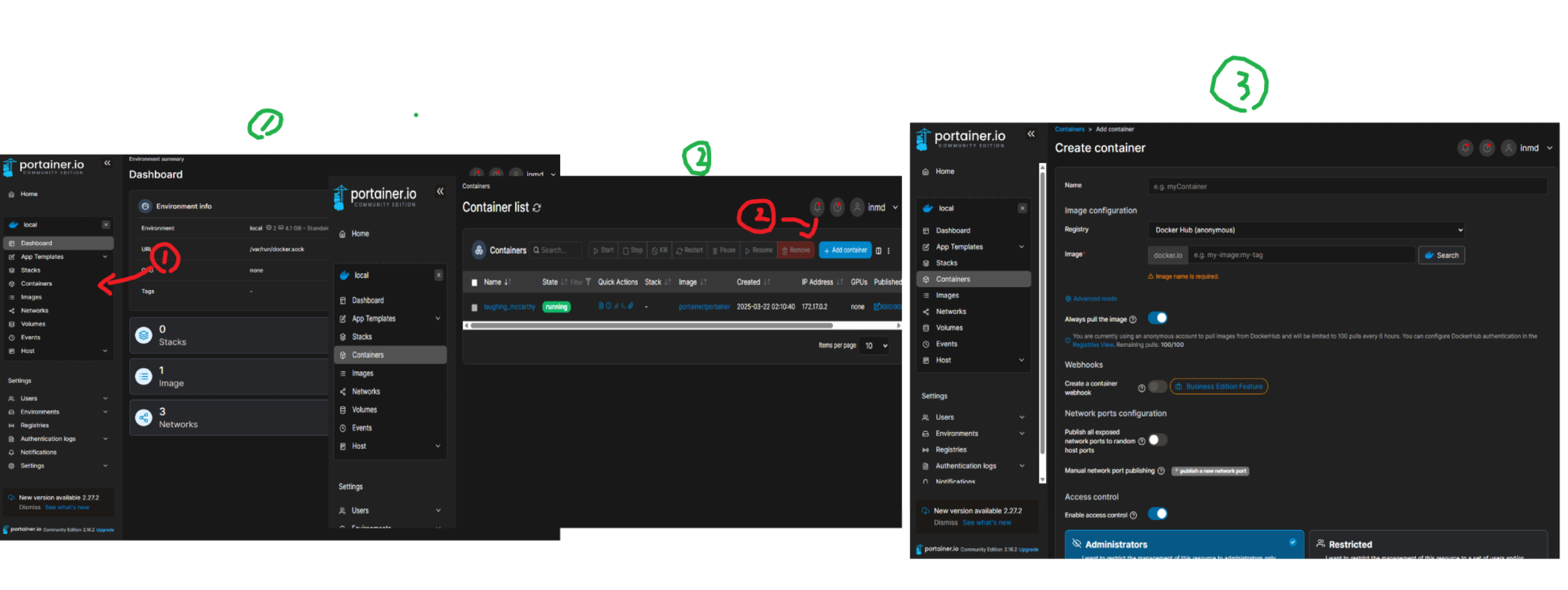Open the State column filter funnel icon
The height and width of the screenshot is (590, 1568).
[588, 282]
